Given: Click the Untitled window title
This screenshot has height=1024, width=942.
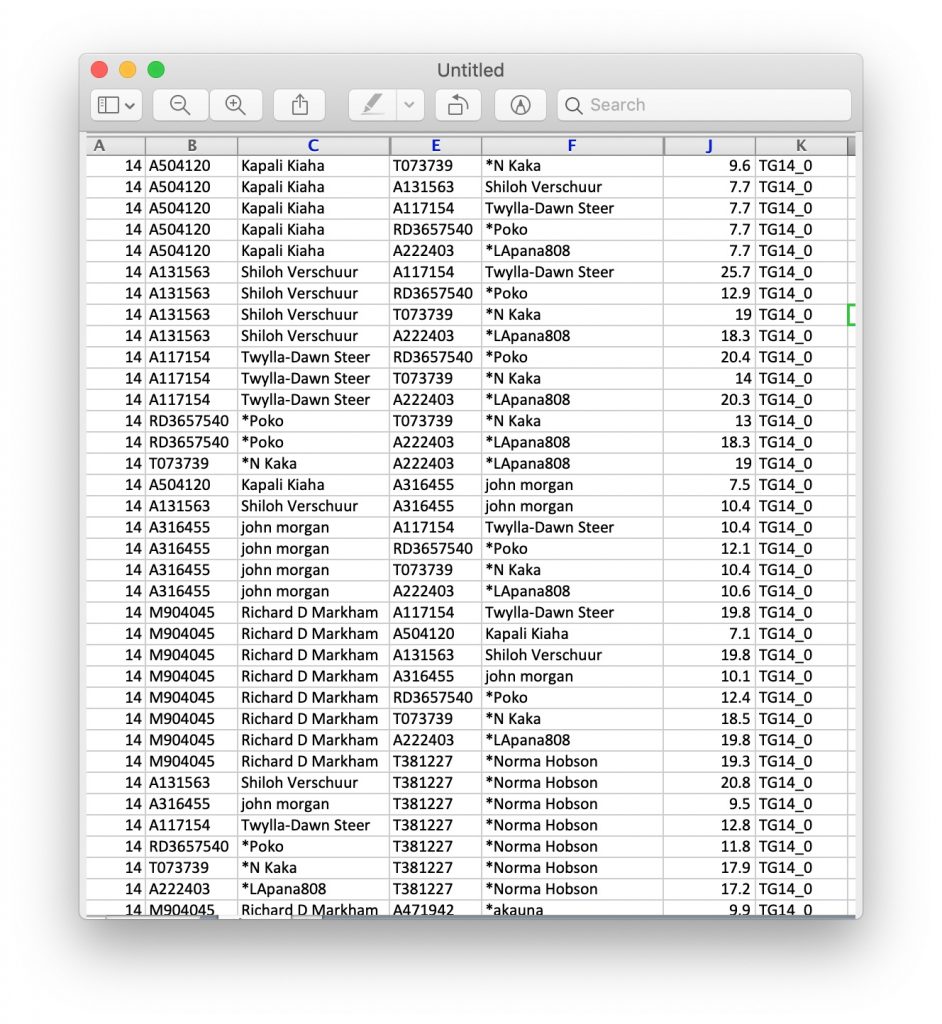Looking at the screenshot, I should click(x=470, y=70).
